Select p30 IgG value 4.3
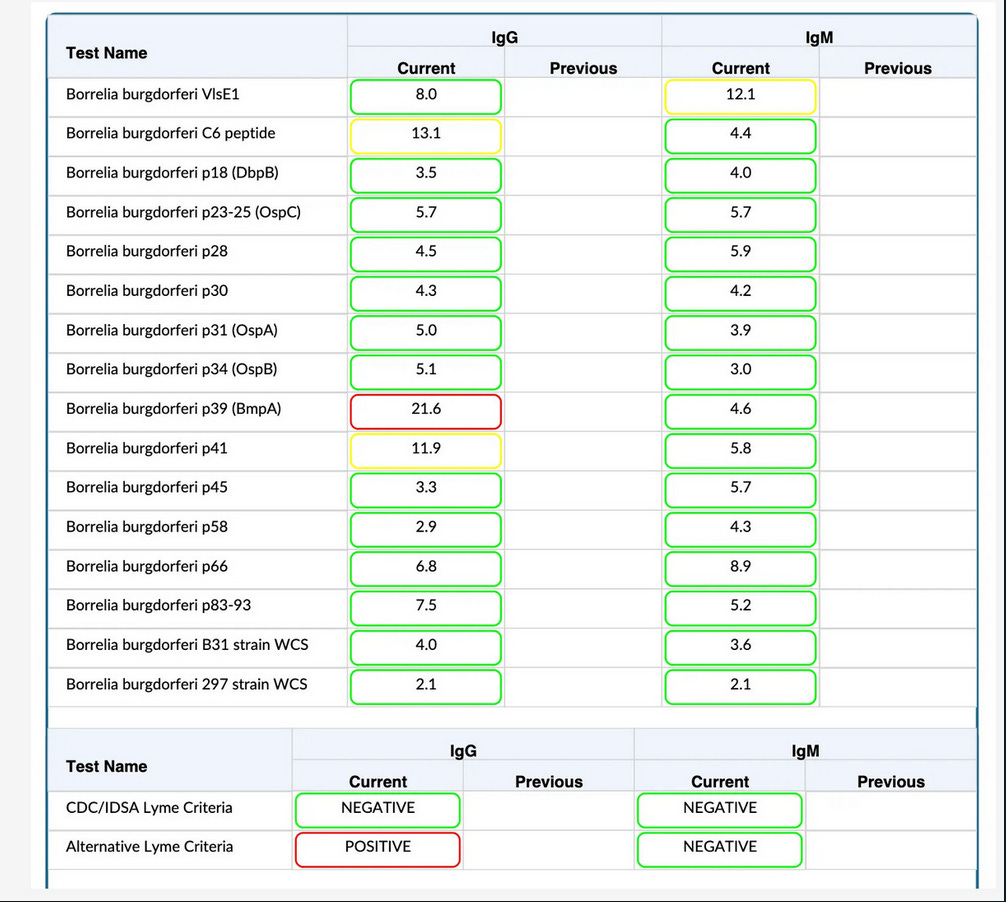The width and height of the screenshot is (1006, 902). tap(426, 294)
